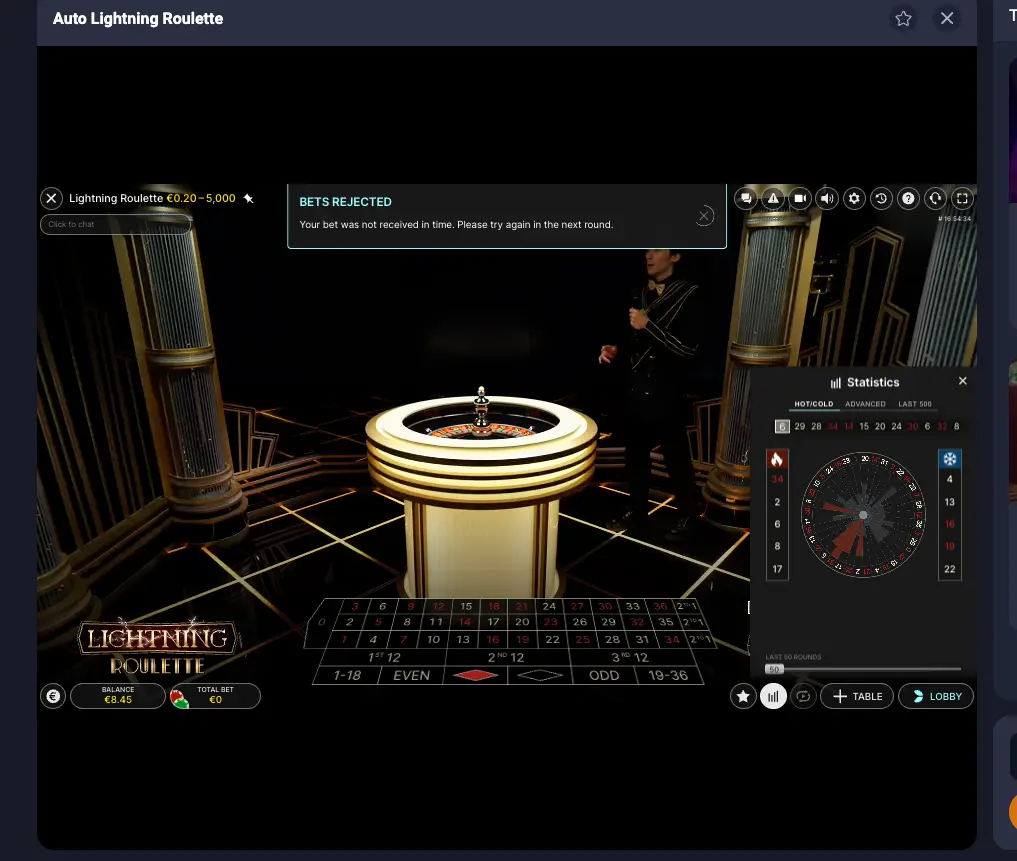Select cold number 13 in statistics
Image resolution: width=1017 pixels, height=861 pixels.
(x=950, y=502)
